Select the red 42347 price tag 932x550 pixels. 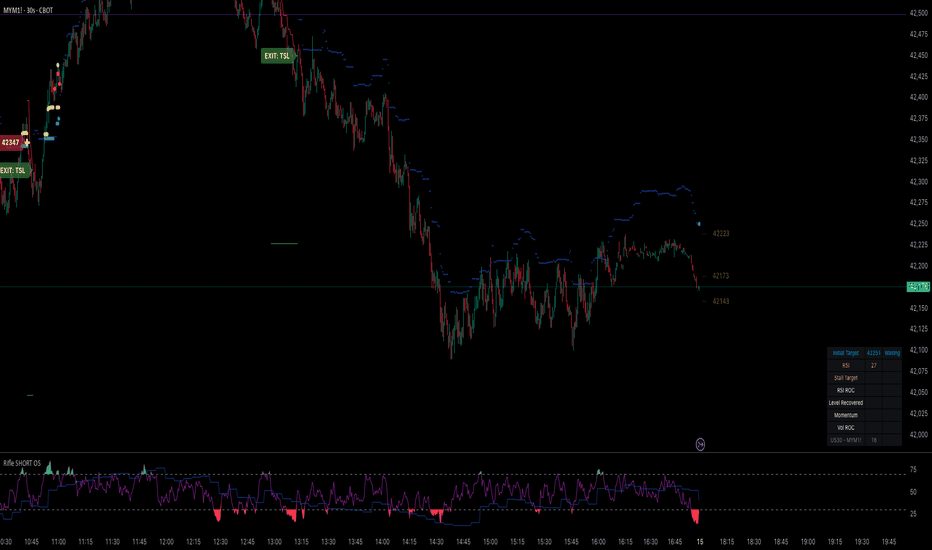tap(11, 143)
